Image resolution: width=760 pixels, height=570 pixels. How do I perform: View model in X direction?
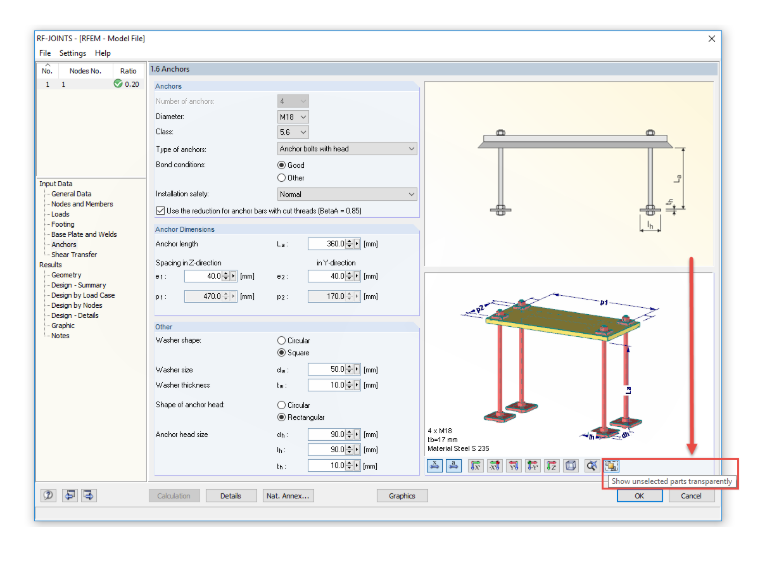[x=475, y=466]
